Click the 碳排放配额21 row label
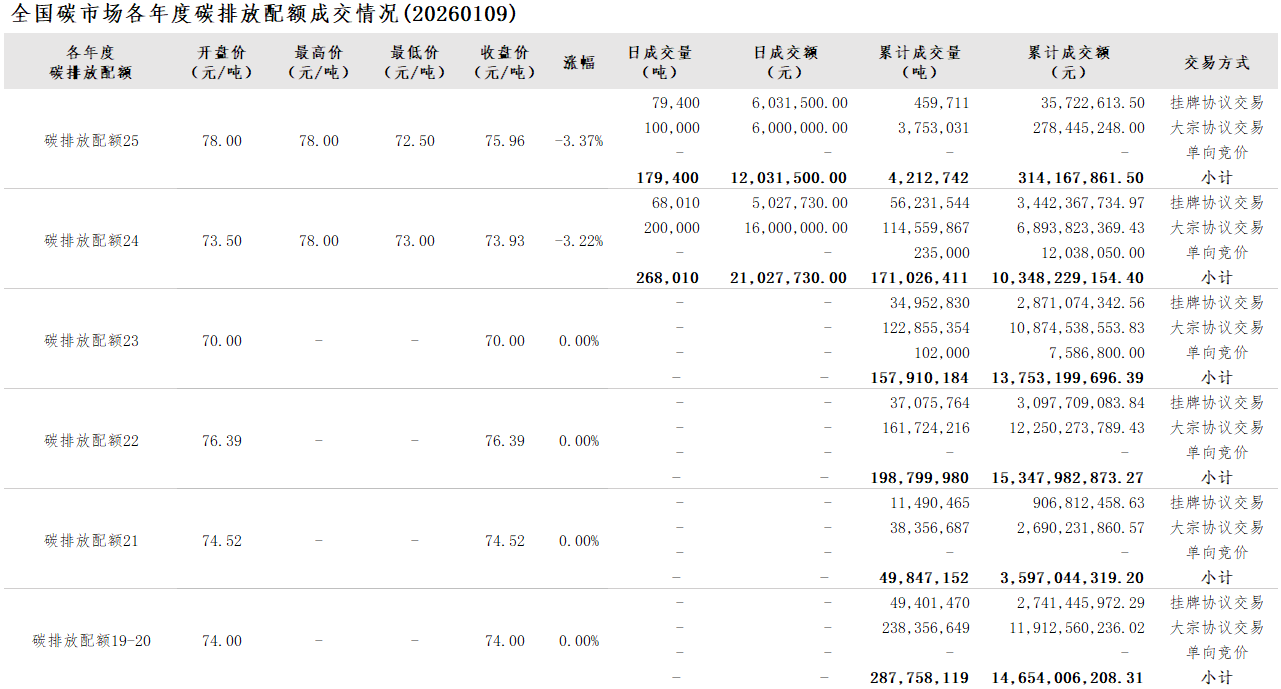This screenshot has width=1281, height=689. 92,541
